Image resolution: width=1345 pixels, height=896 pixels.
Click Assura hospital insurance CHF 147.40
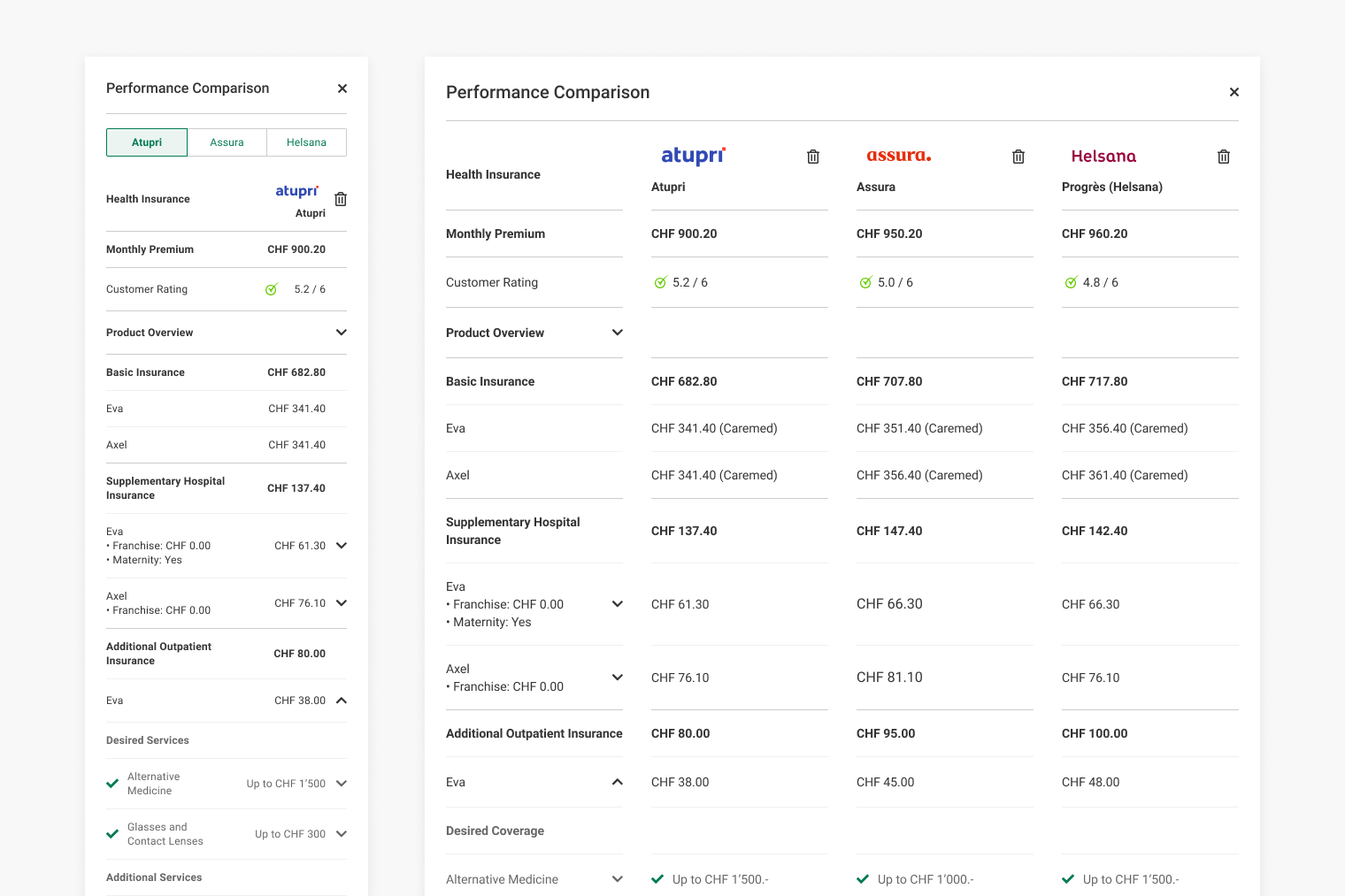click(889, 531)
